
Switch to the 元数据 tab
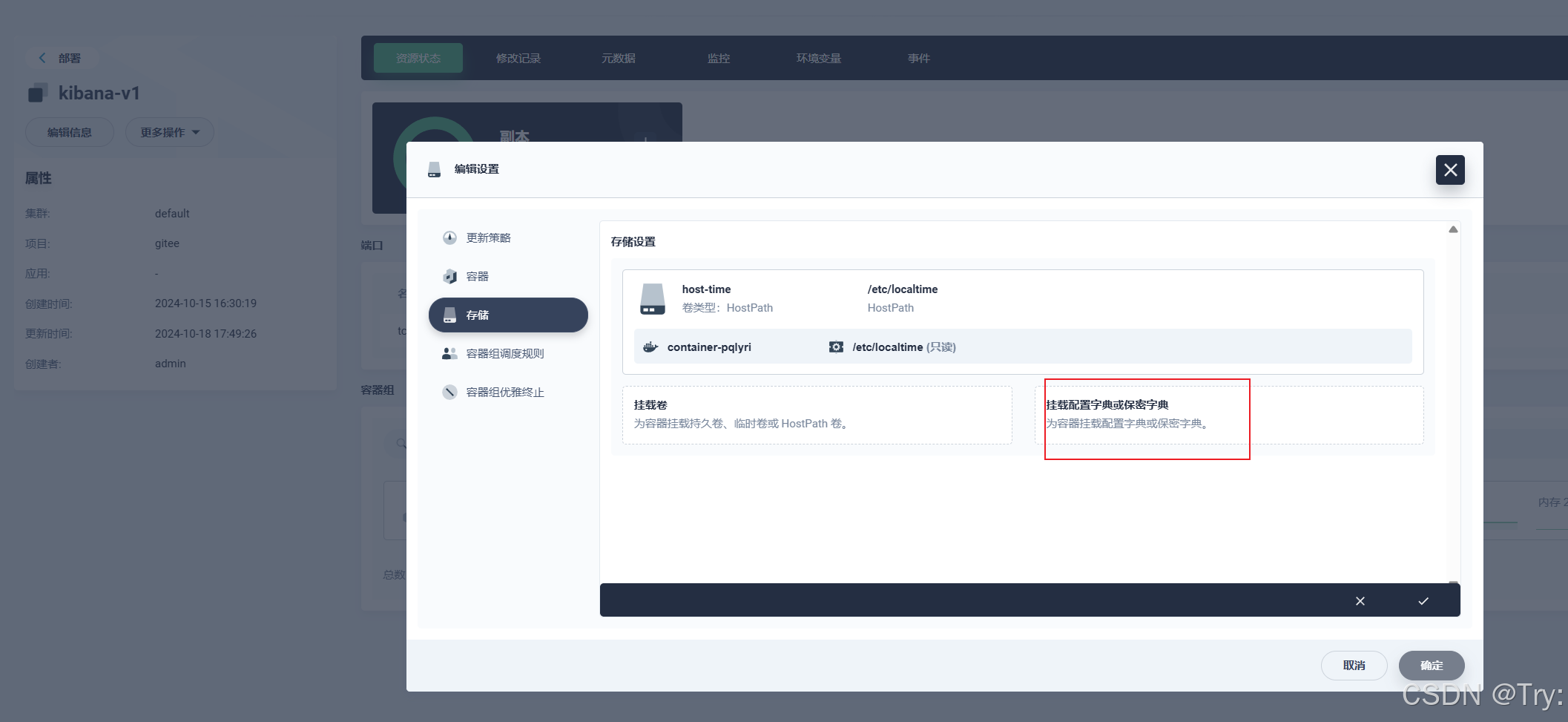(x=619, y=58)
